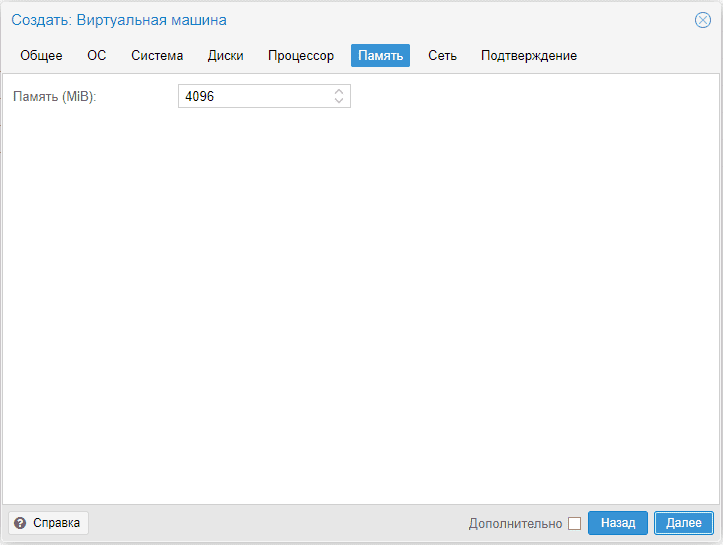Switch to the ОС tab

click(97, 56)
